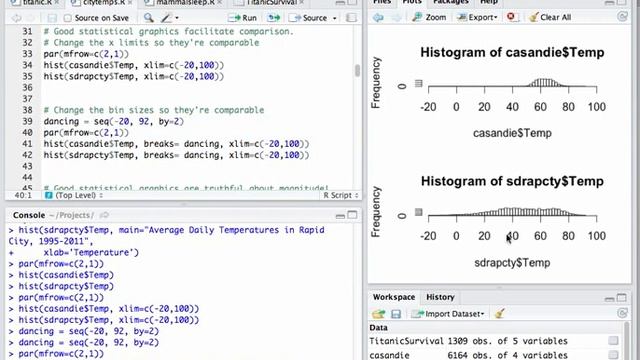This screenshot has width=640, height=360.
Task: Open the Source button dropdown arrow
Action: [x=335, y=18]
